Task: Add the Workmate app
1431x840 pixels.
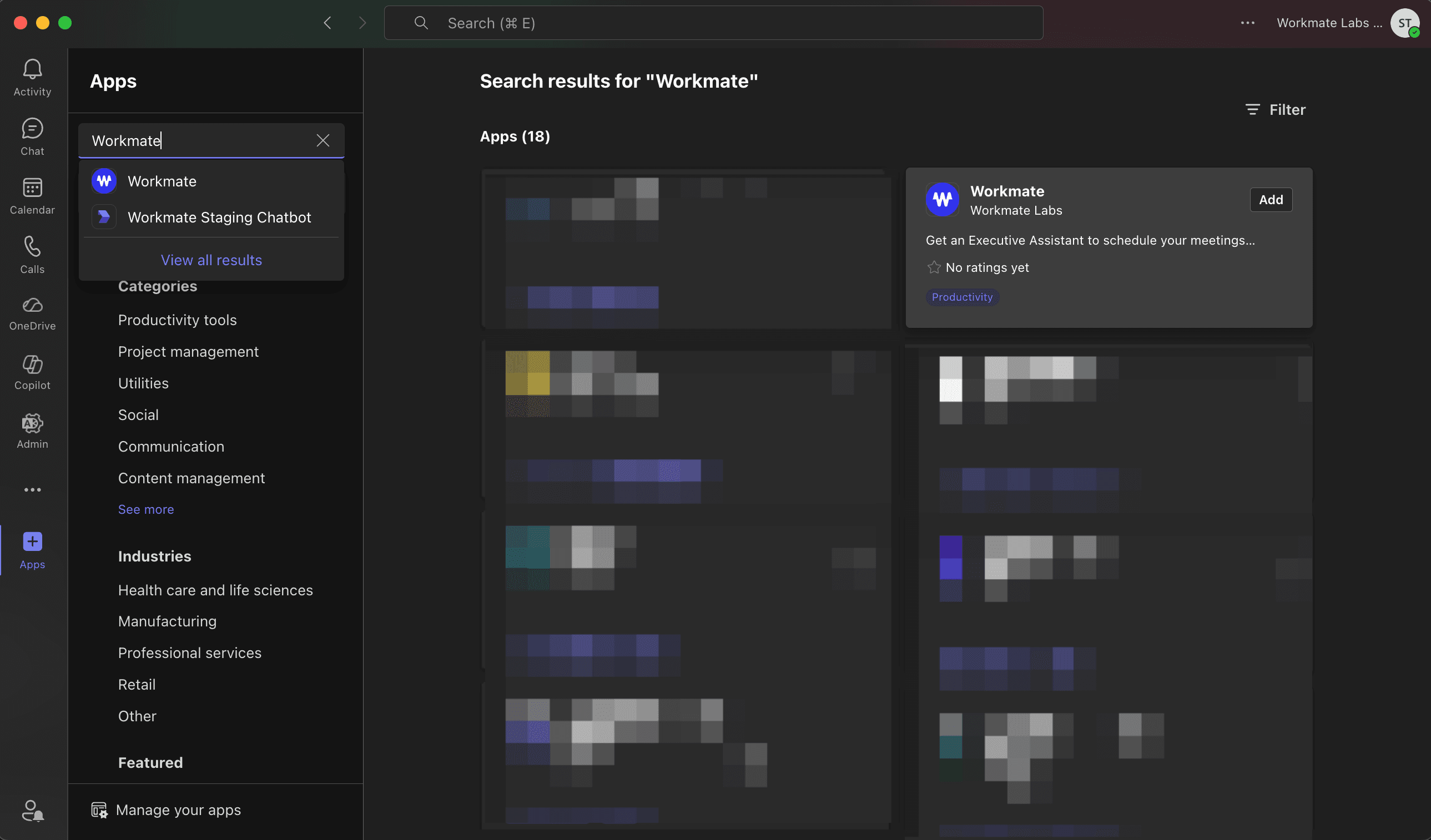Action: pyautogui.click(x=1271, y=200)
